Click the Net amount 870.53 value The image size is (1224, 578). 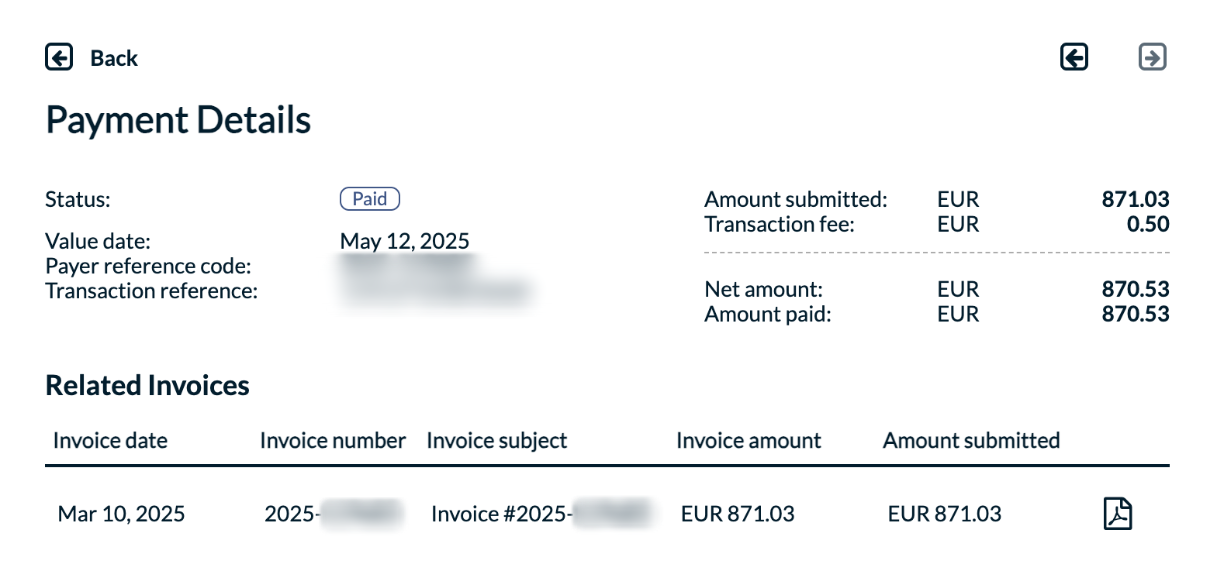[x=1135, y=290]
